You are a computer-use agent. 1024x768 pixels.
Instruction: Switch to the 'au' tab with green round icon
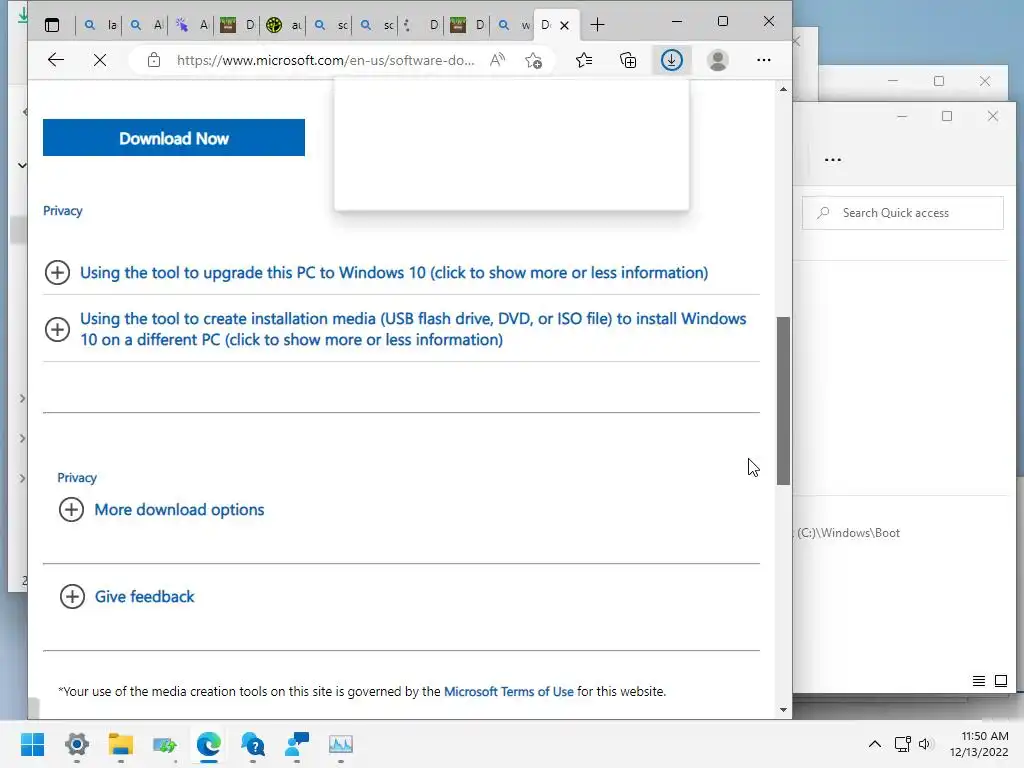284,25
